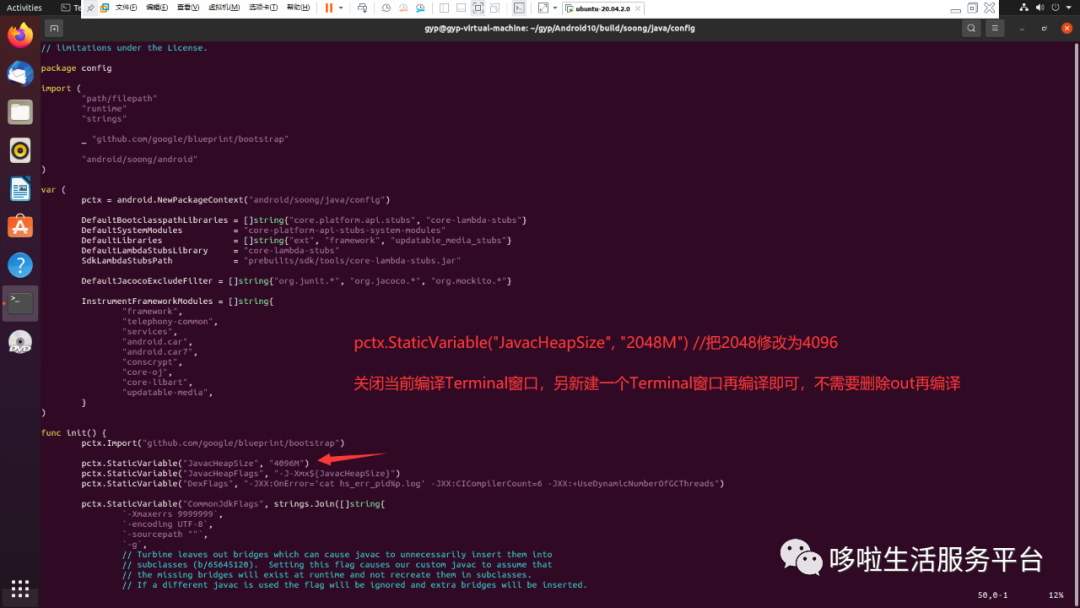Take a VM snapshot via toolbar icon

point(386,8)
